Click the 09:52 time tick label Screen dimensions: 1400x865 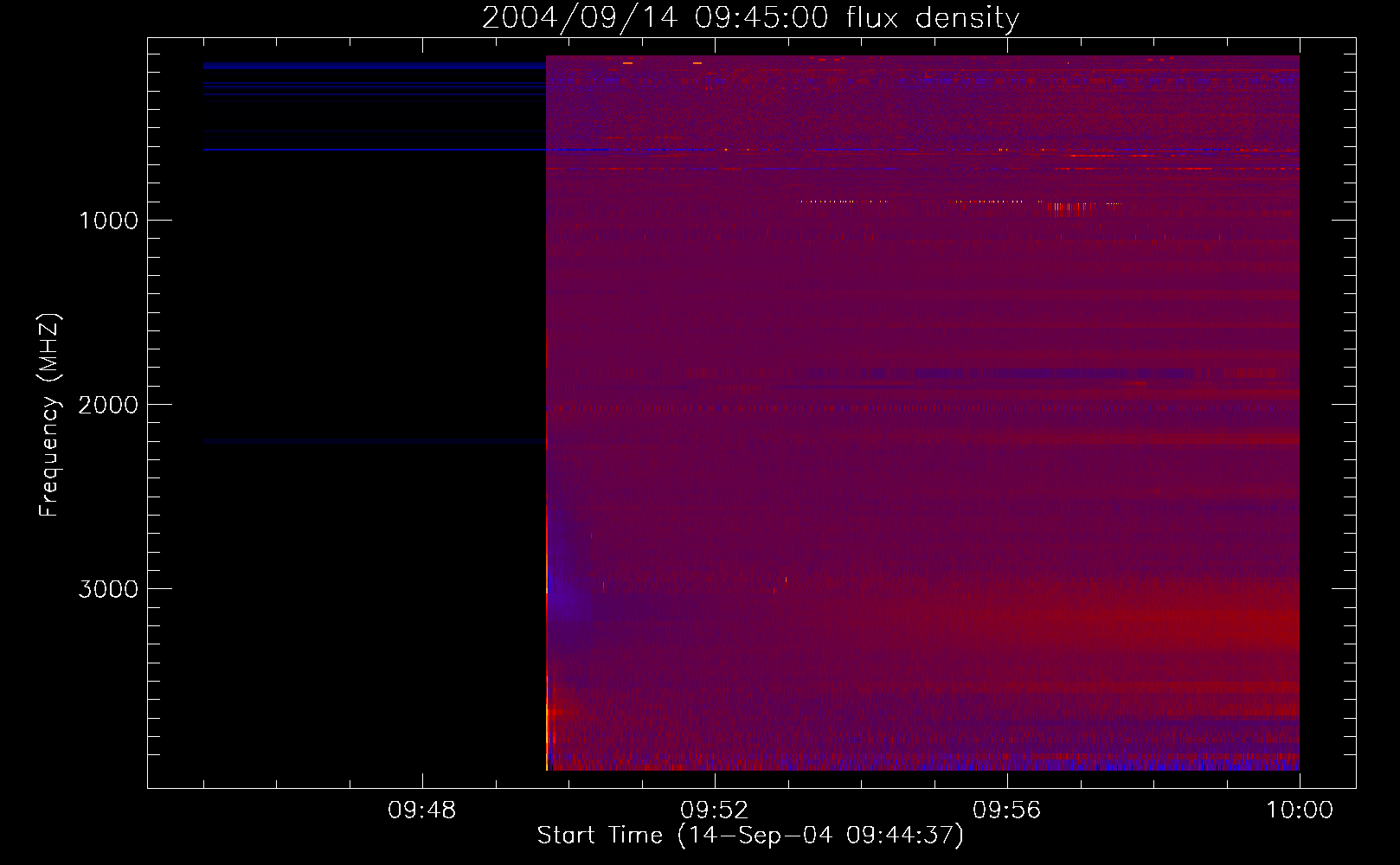tap(714, 811)
